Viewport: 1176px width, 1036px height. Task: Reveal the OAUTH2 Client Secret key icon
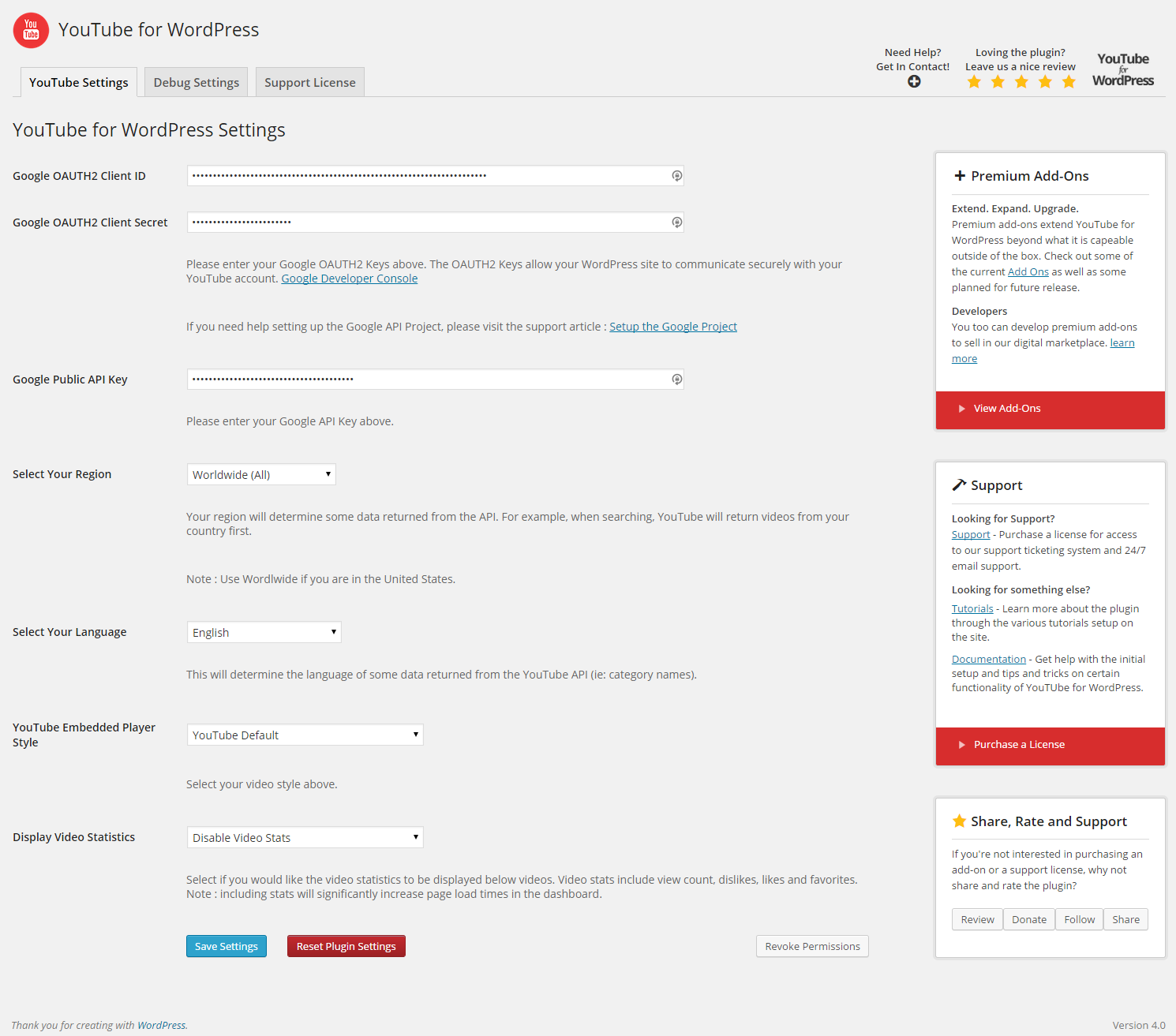tap(676, 223)
